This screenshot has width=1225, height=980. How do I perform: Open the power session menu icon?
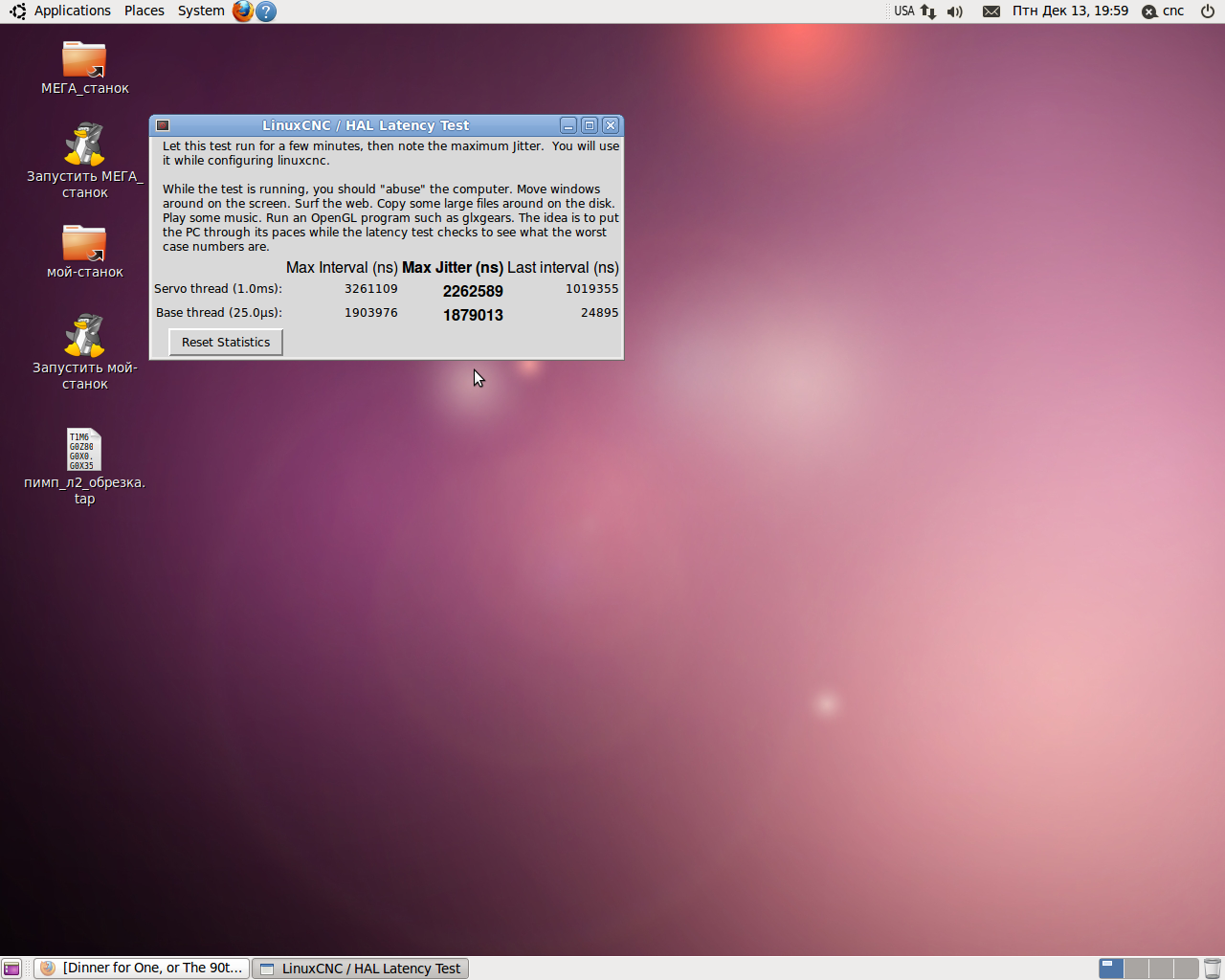[x=1208, y=11]
